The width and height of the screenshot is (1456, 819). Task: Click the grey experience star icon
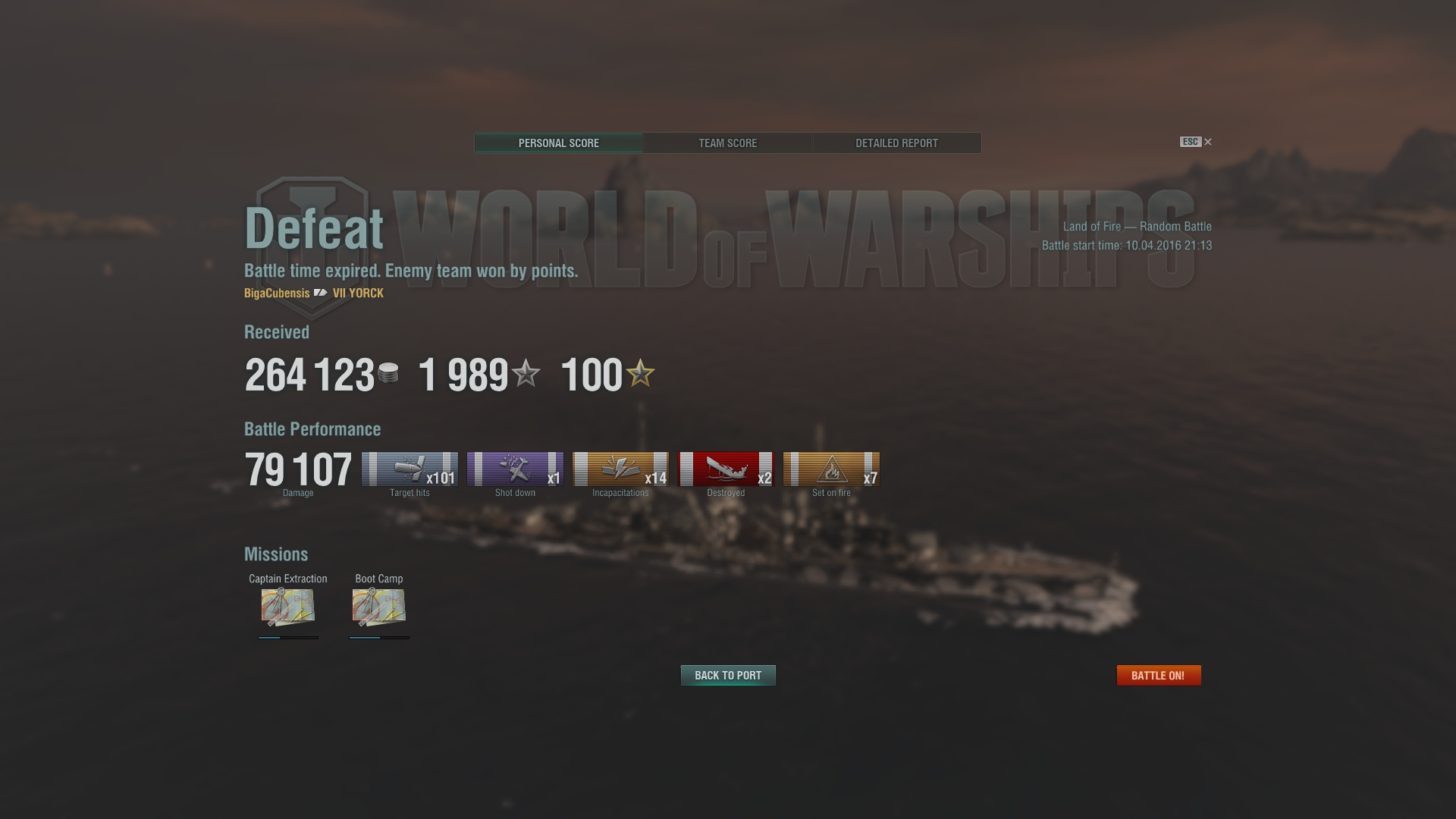coord(526,373)
